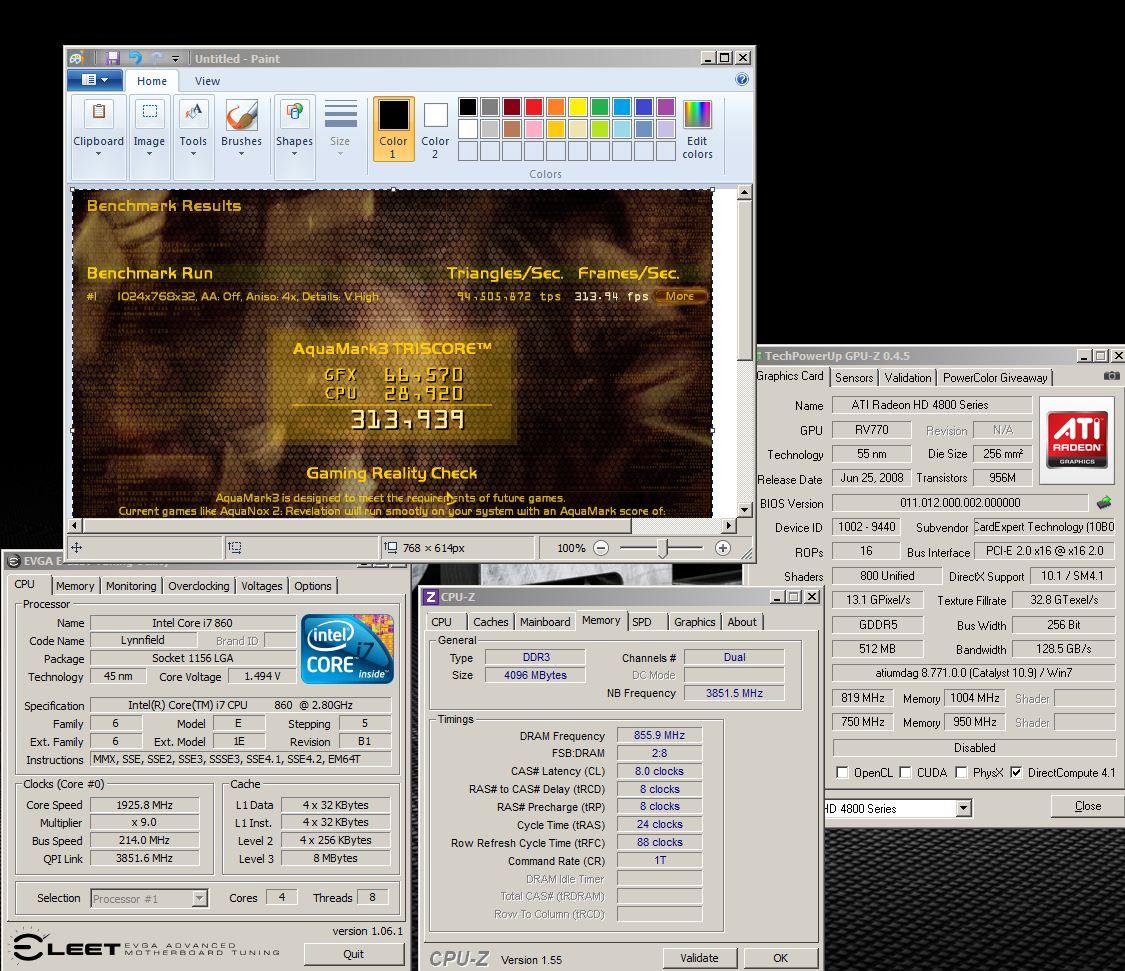Image resolution: width=1125 pixels, height=971 pixels.
Task: Click the zoom out minus button in Paint
Action: [601, 548]
